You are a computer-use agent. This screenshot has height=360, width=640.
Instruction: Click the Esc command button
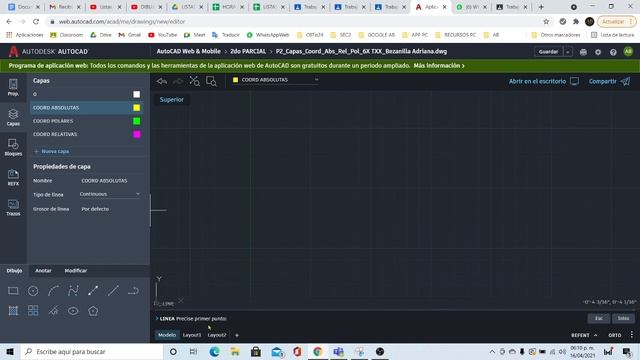(599, 318)
